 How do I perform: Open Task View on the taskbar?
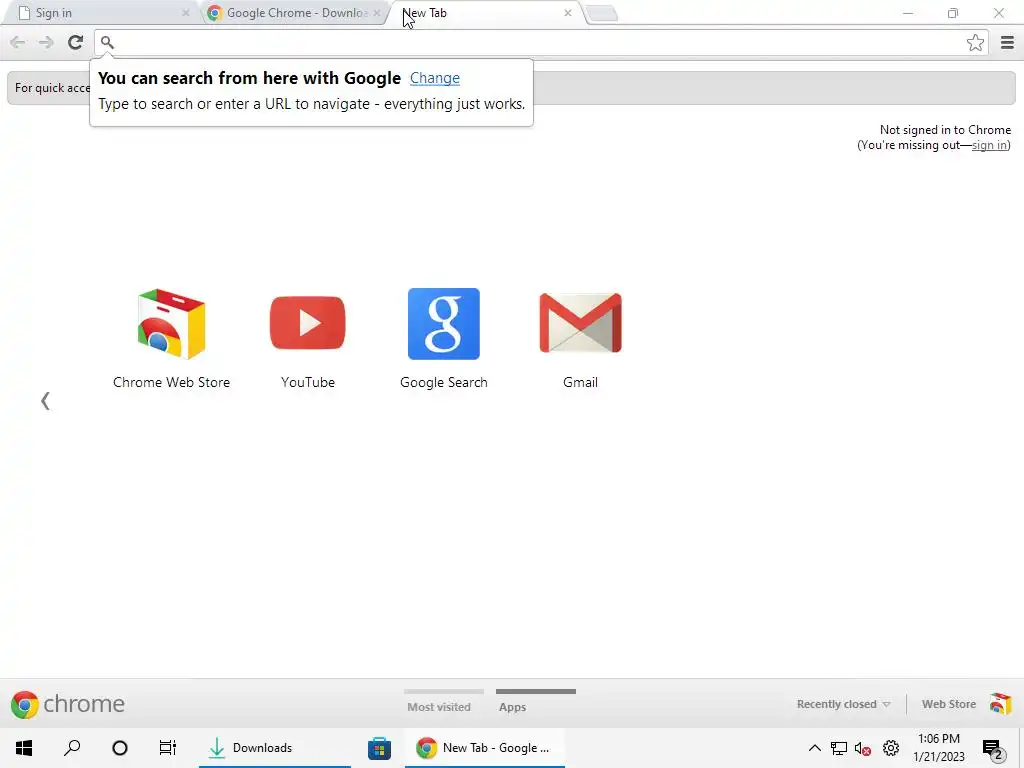pyautogui.click(x=168, y=748)
